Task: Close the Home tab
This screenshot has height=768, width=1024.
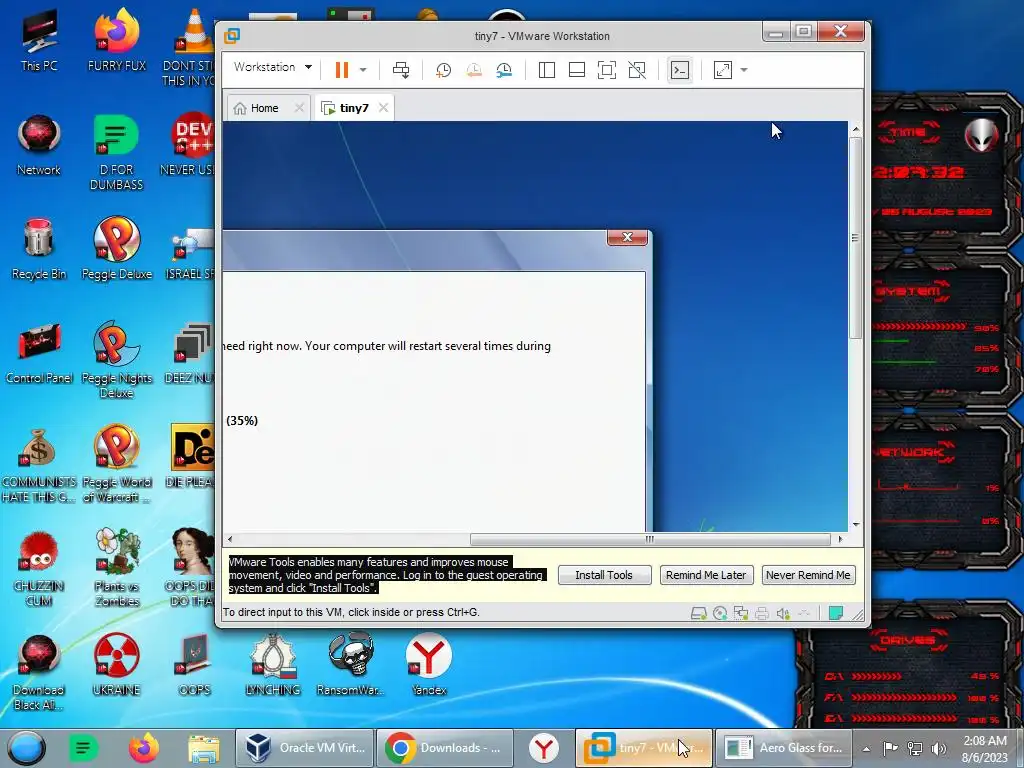Action: tap(299, 108)
